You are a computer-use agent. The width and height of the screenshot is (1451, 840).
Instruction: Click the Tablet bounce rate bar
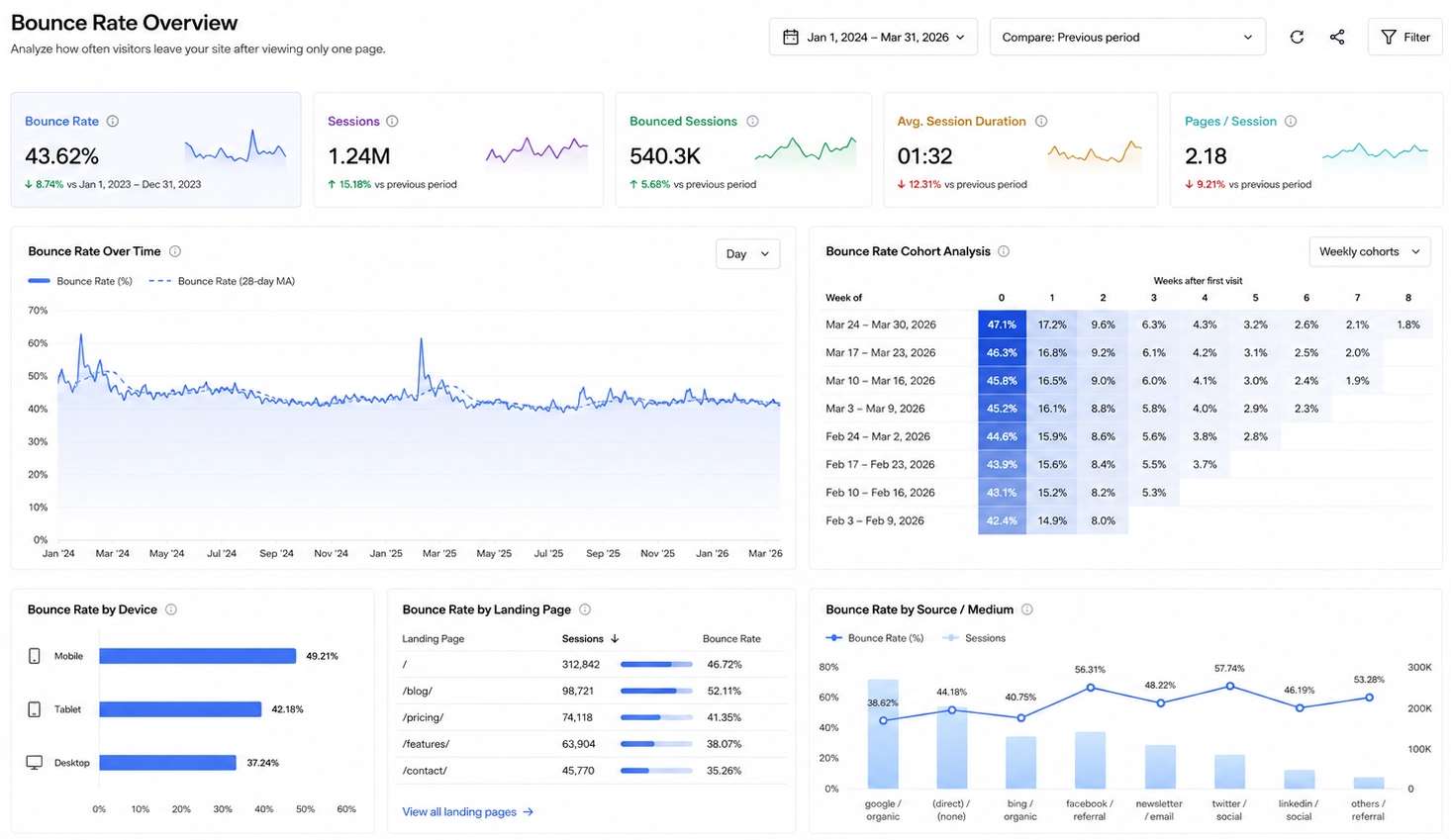180,709
